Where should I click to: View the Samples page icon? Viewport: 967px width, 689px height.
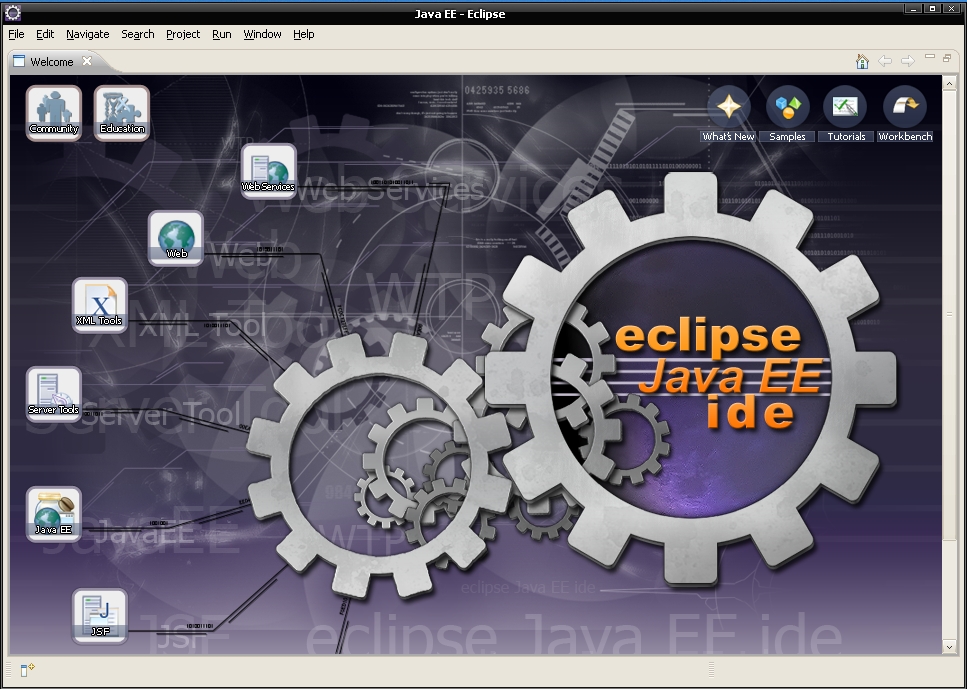pos(786,105)
